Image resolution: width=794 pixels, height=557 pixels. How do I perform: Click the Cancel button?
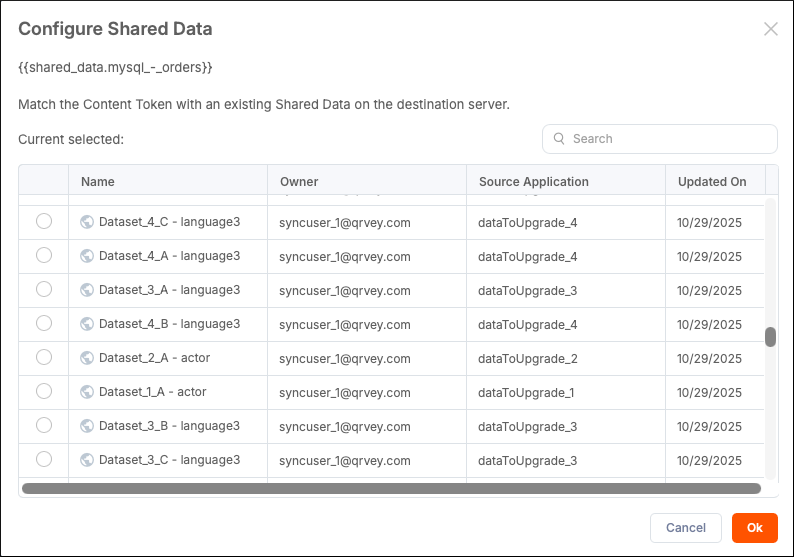point(686,528)
